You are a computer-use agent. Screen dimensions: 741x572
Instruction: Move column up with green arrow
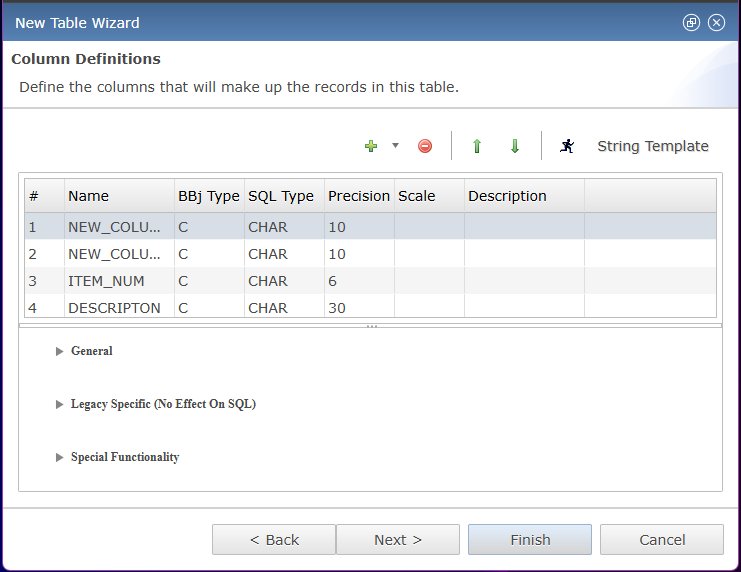click(477, 146)
